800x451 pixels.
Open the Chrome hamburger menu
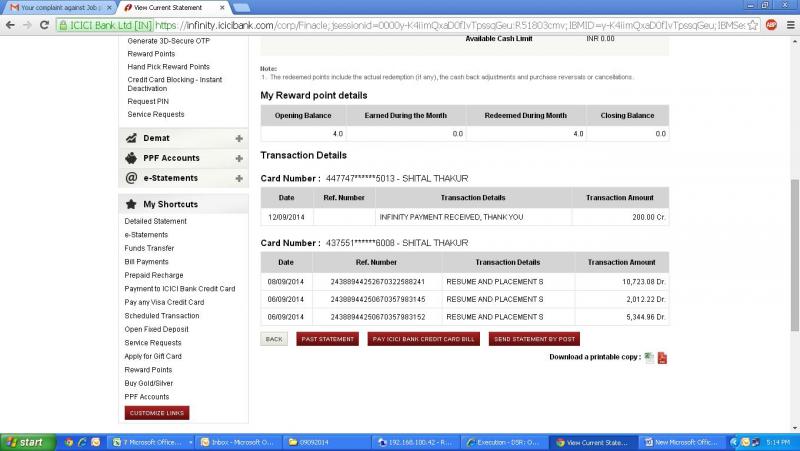coord(790,24)
